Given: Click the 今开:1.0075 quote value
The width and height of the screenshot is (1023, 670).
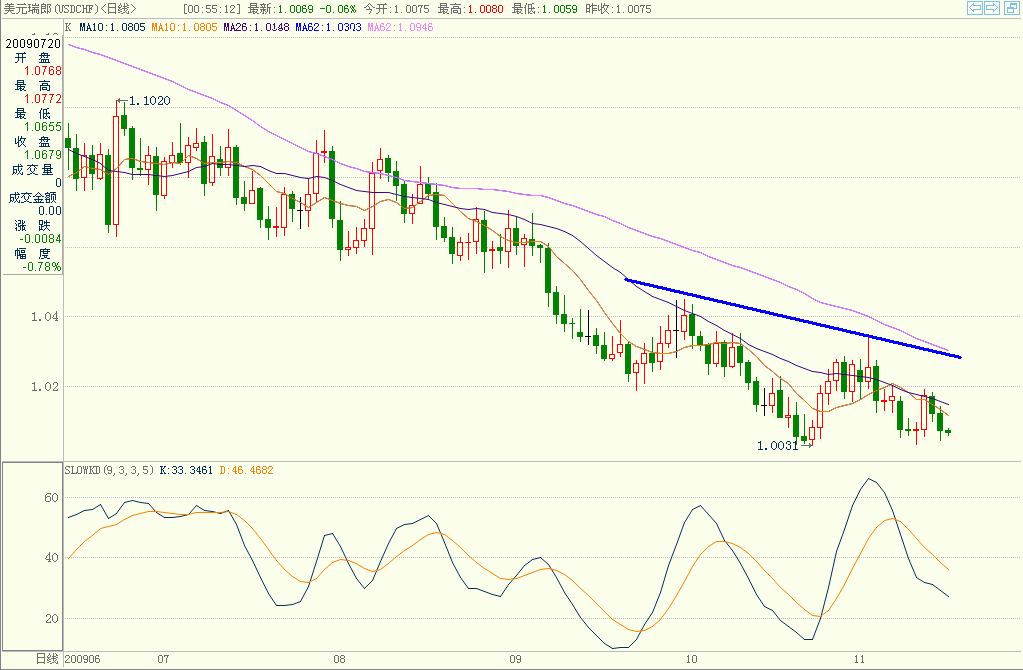Looking at the screenshot, I should coord(397,9).
